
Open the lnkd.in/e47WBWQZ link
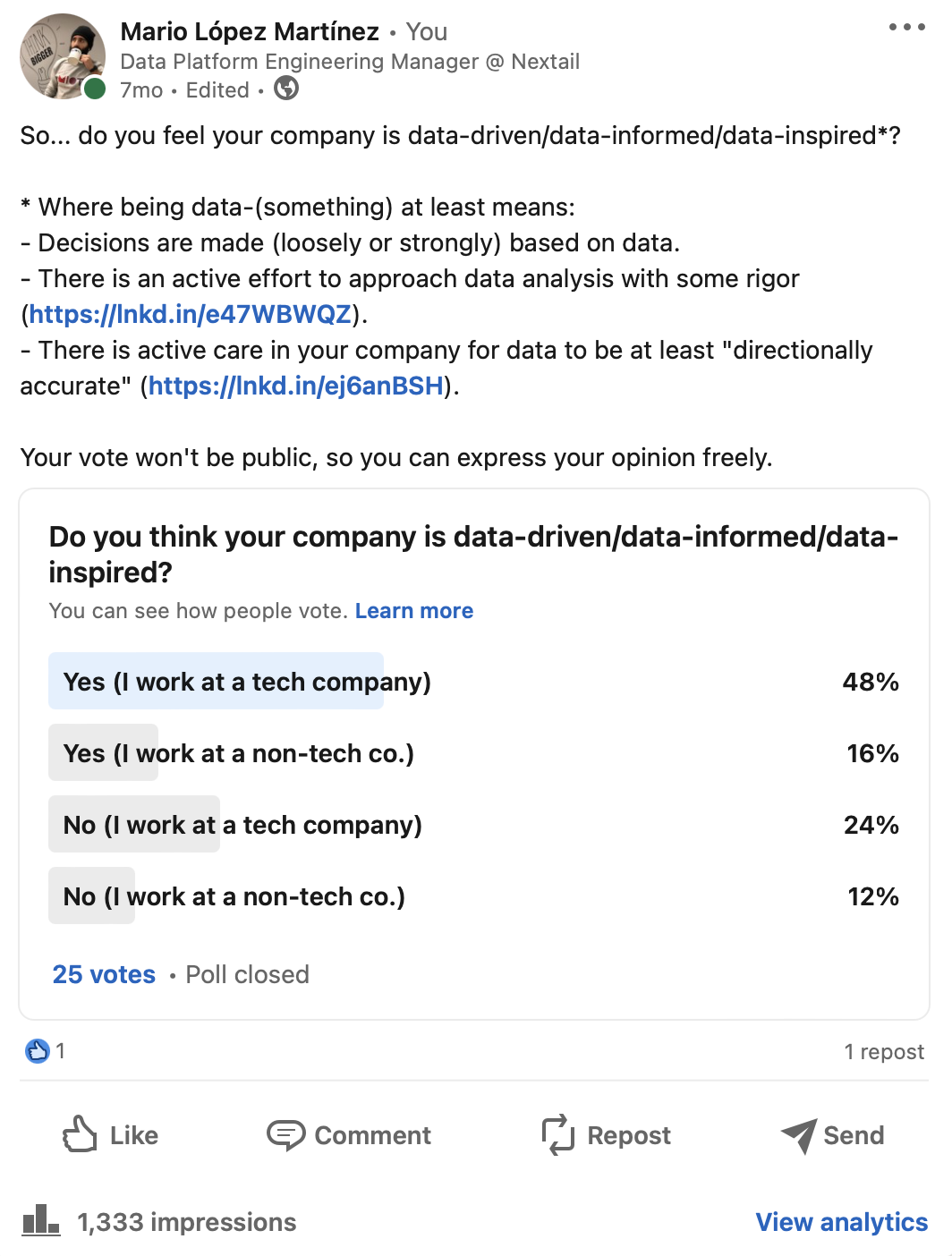coord(190,314)
